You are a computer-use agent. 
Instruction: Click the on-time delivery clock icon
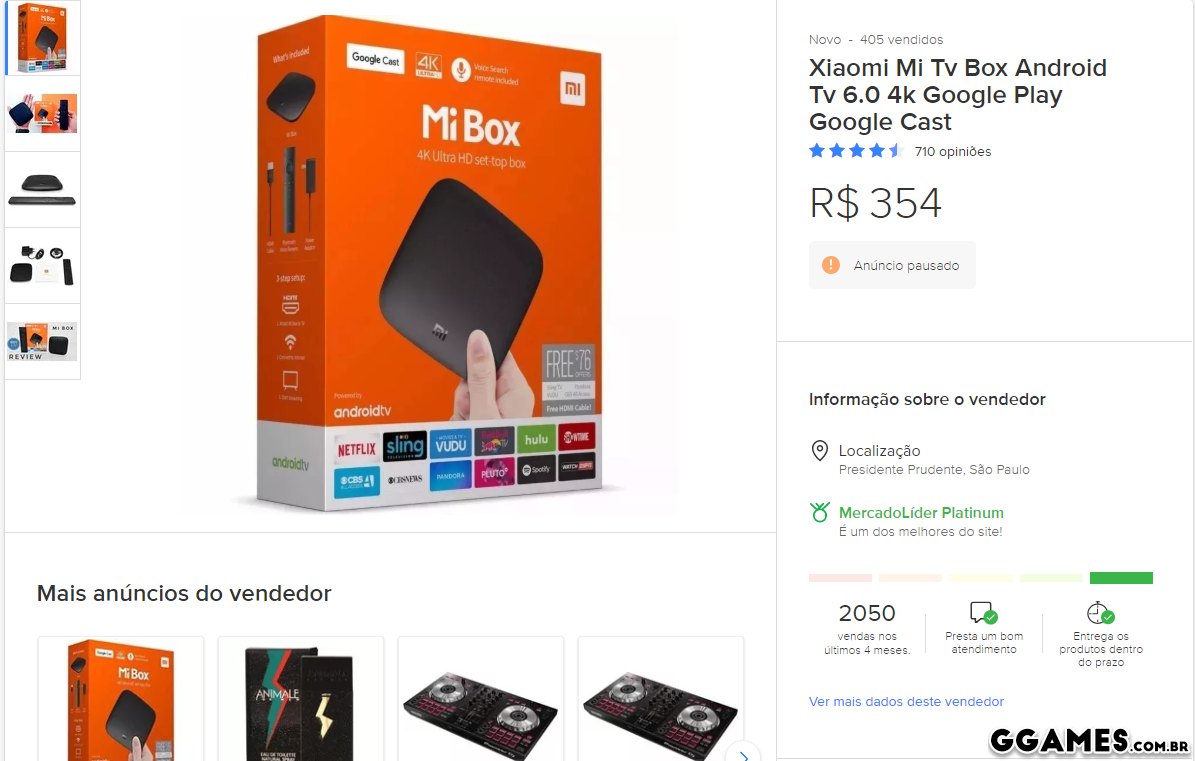(1100, 612)
